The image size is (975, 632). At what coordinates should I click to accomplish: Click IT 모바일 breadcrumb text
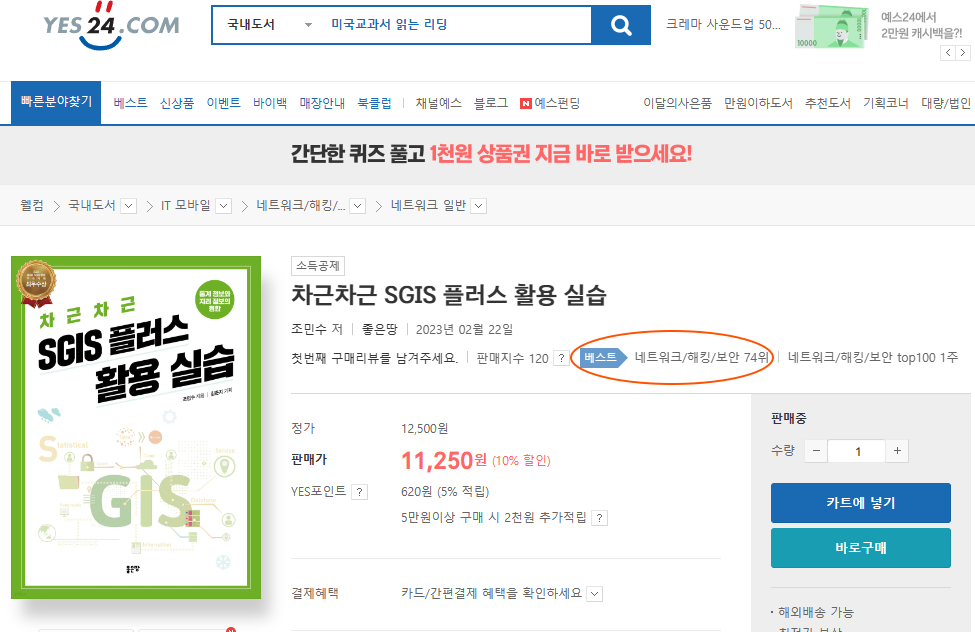(185, 205)
